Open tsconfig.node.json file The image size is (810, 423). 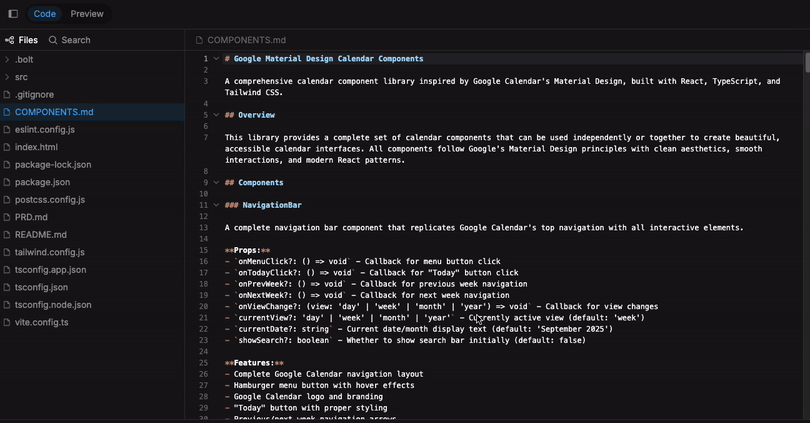(x=53, y=305)
